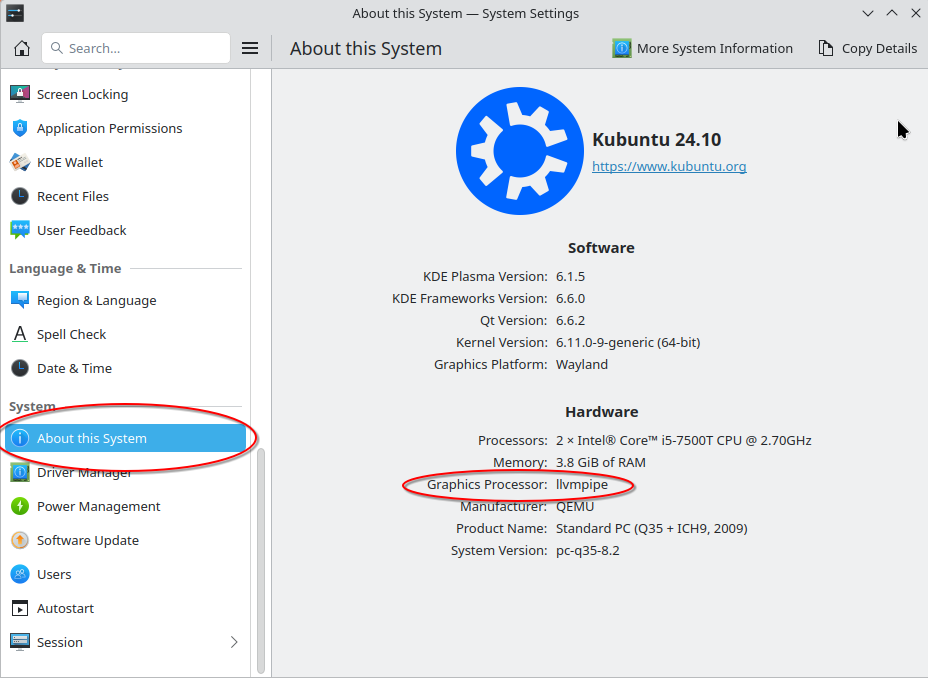Expand the Session submenu chevron
Screen dimensions: 928x678
pos(234,642)
